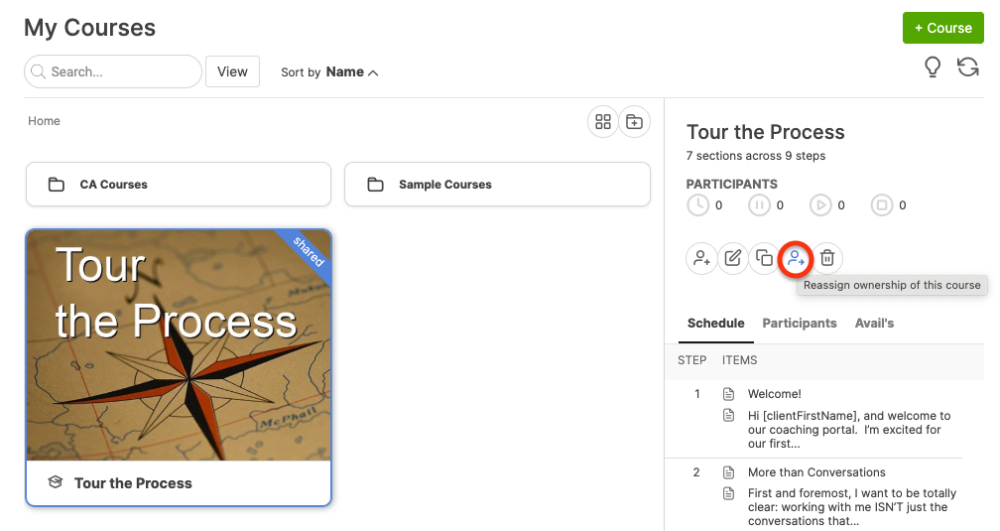
Task: Switch to grid view icon
Action: coord(602,122)
